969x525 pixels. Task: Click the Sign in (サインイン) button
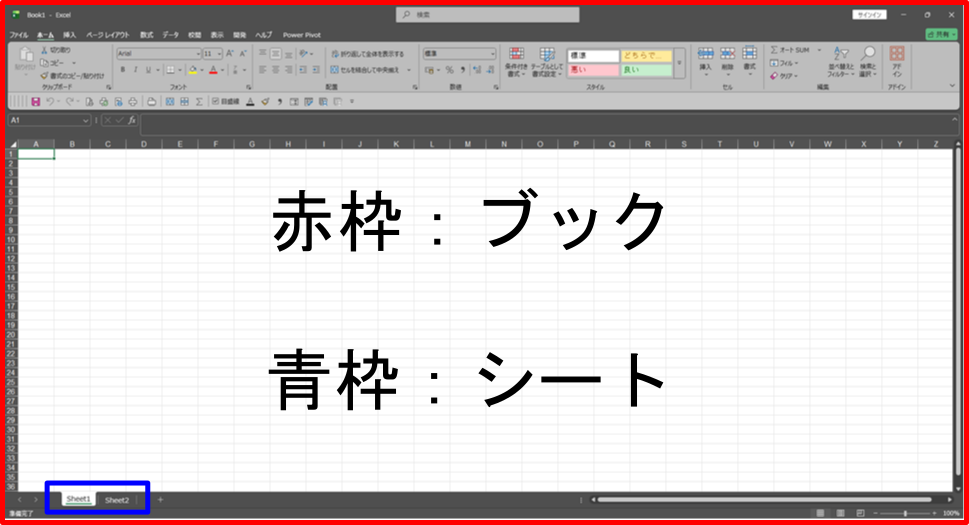[x=868, y=15]
